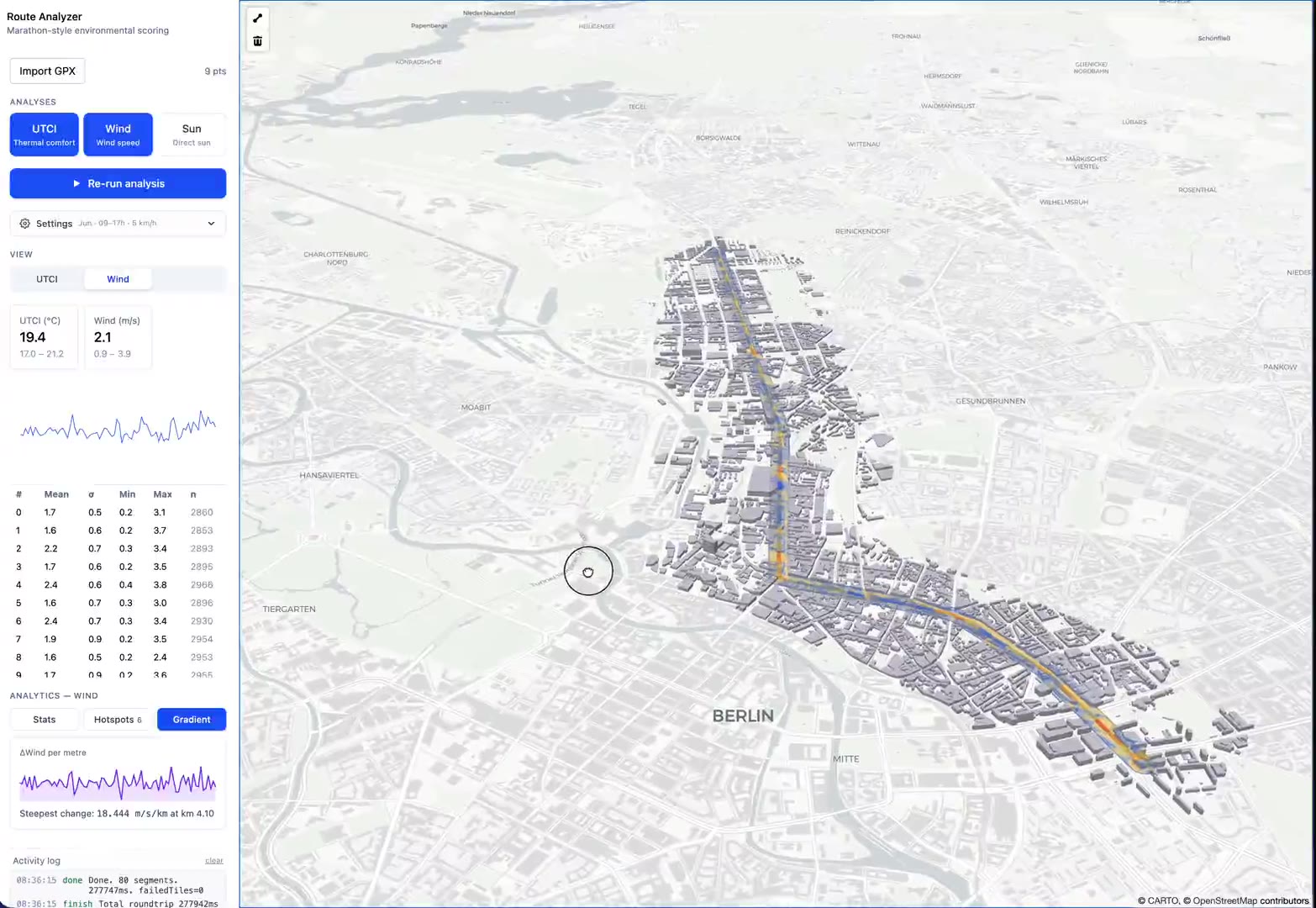Select segment row with n 2966
The height and width of the screenshot is (908, 1316).
click(118, 585)
